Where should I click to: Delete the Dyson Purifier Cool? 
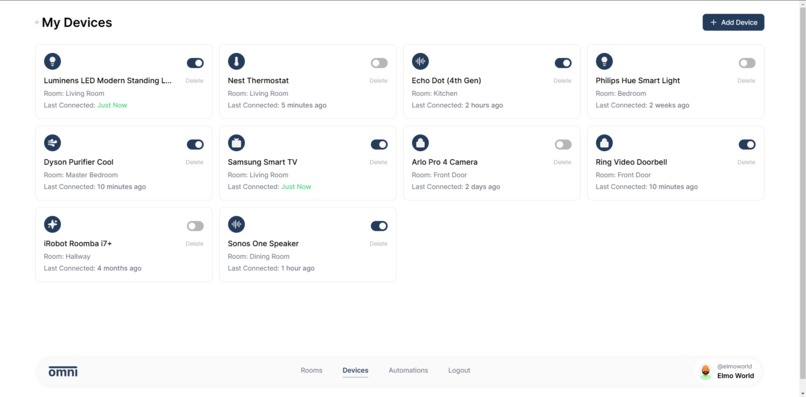coord(194,162)
